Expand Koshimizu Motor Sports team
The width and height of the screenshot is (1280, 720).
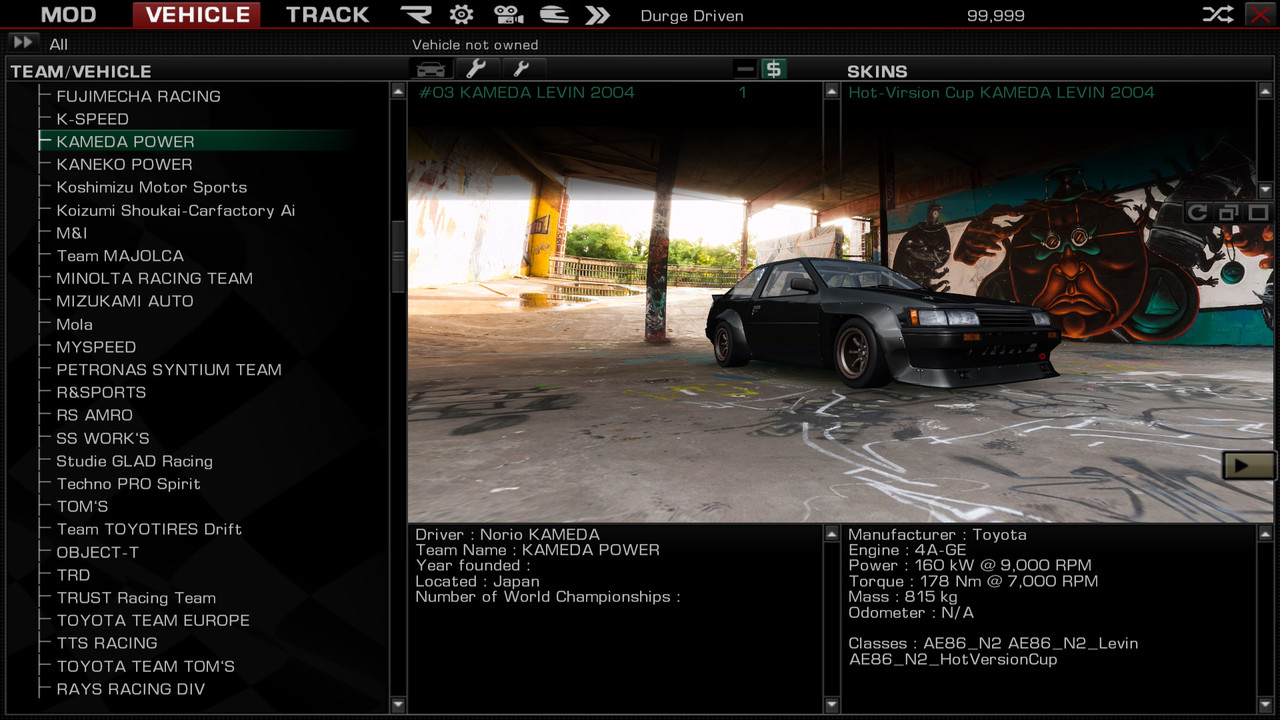click(x=151, y=187)
